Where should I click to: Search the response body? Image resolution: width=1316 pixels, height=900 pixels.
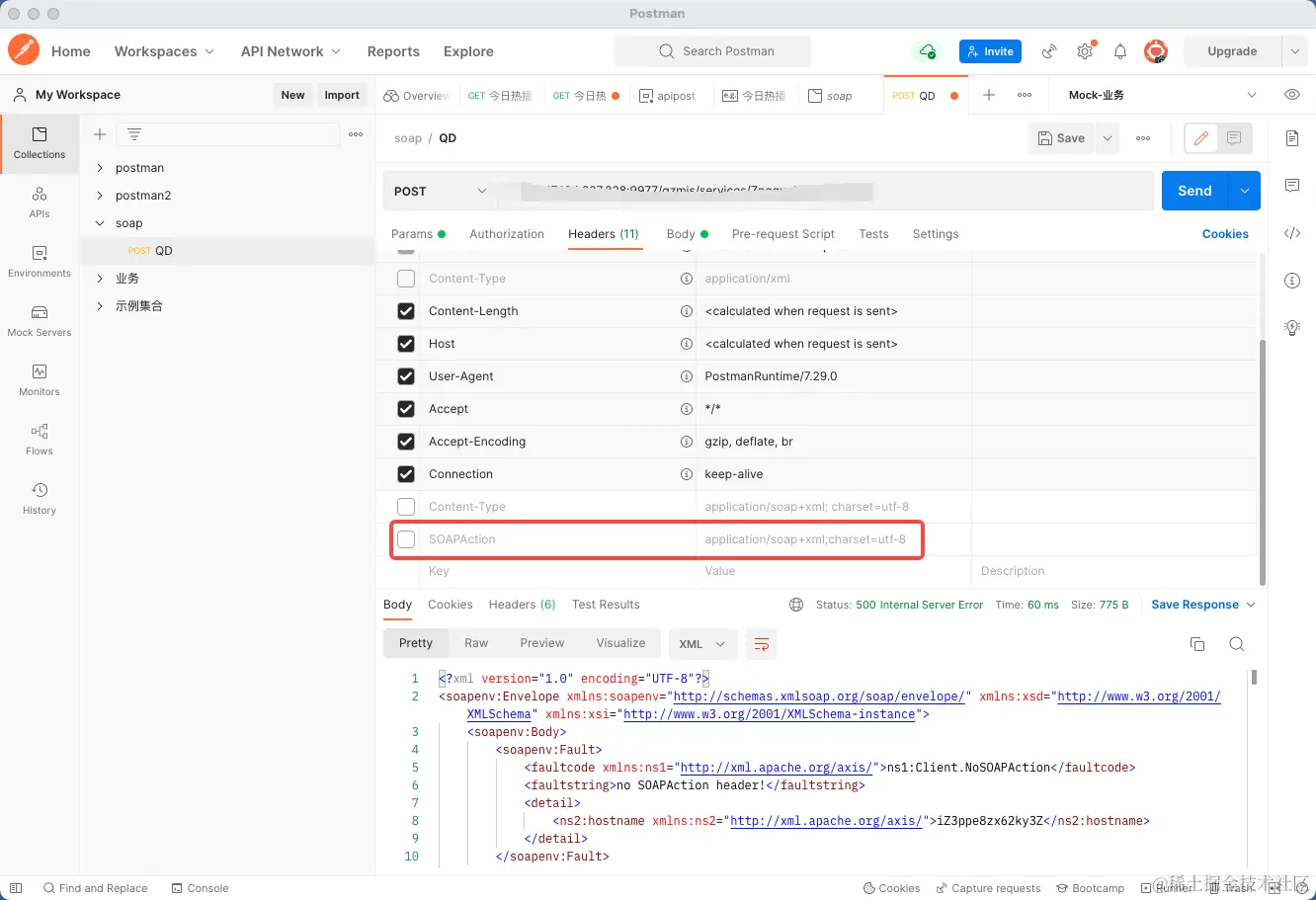pyautogui.click(x=1236, y=644)
